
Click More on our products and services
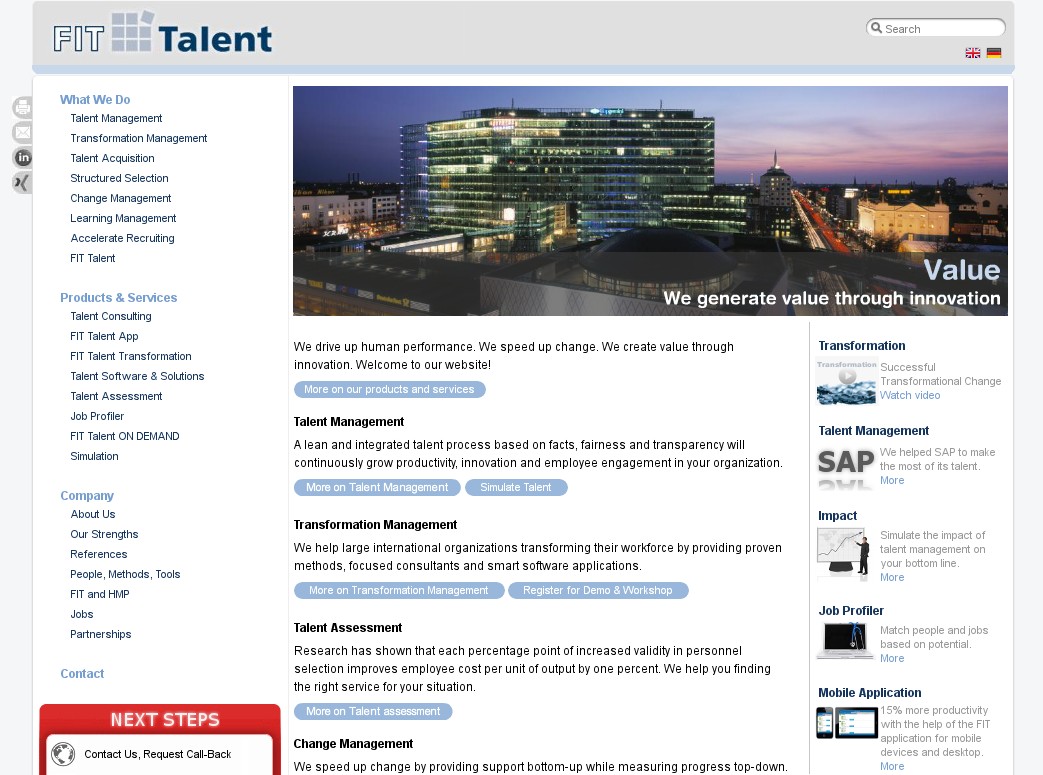point(390,390)
